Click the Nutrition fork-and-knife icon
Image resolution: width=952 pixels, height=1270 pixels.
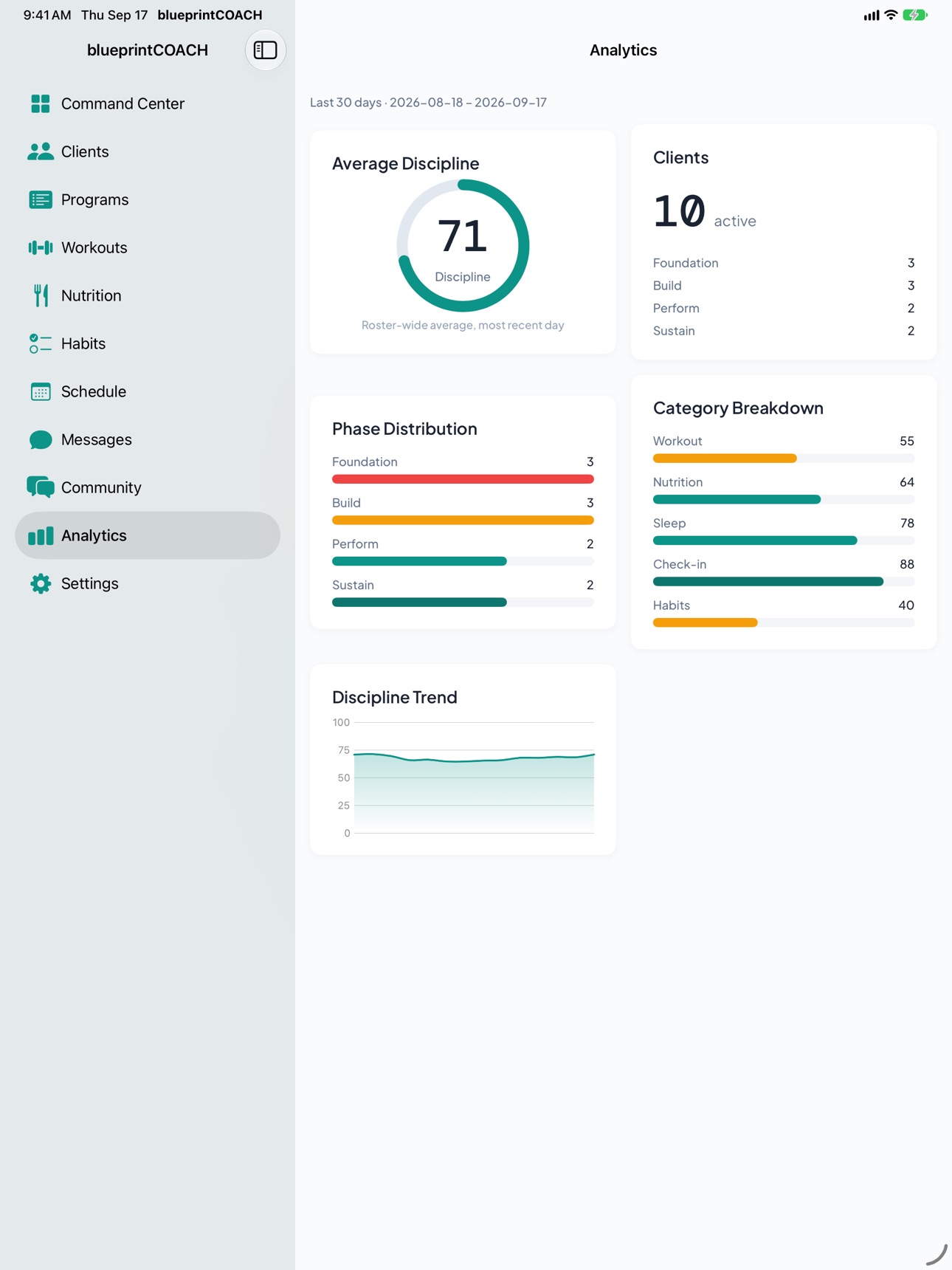(x=41, y=295)
